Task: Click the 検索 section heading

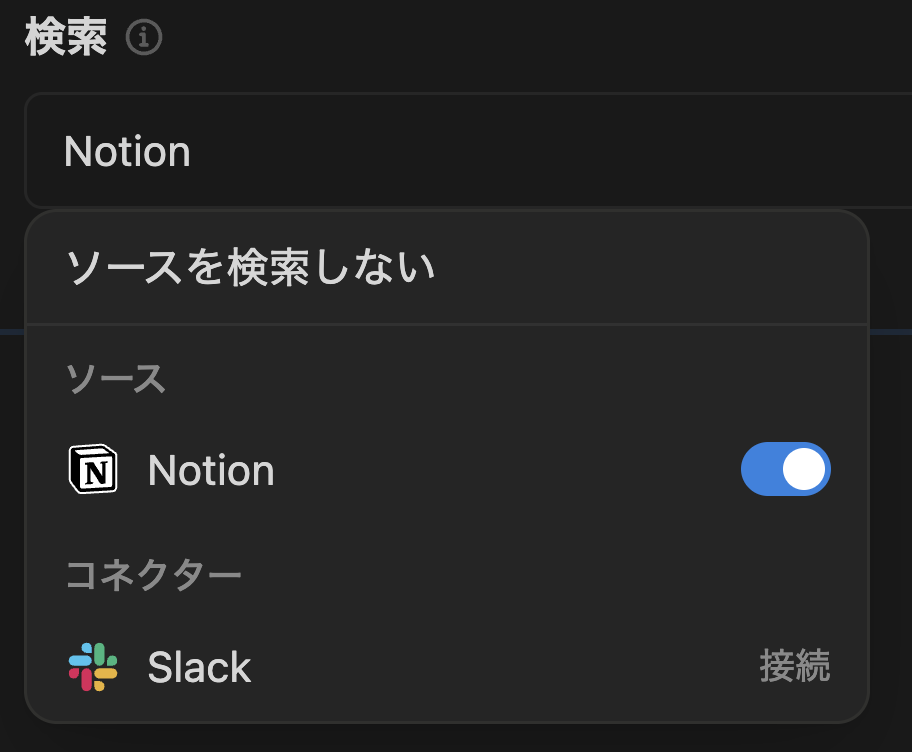Action: coord(66,37)
